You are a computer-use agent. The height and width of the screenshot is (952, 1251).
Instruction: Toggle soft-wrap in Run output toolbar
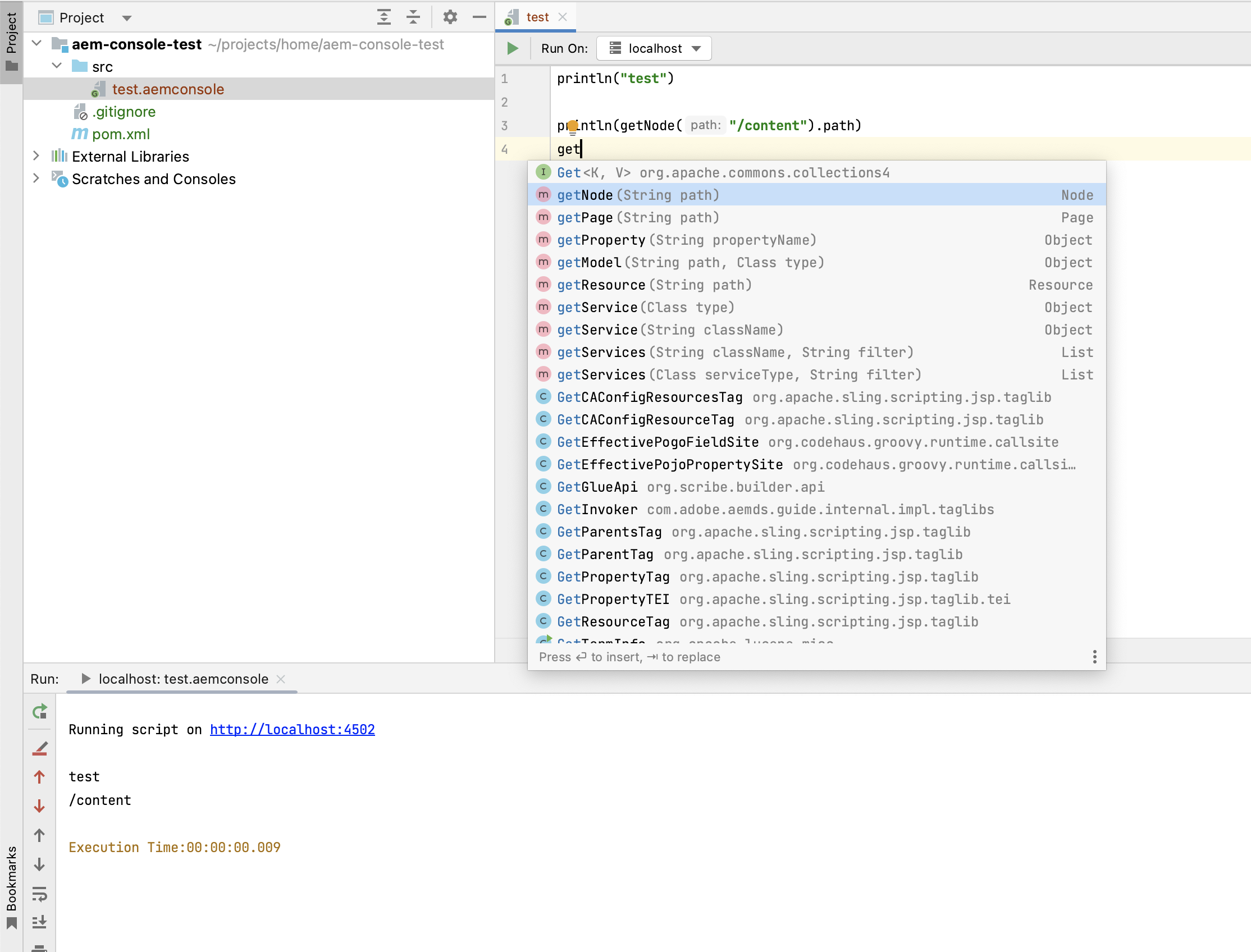coord(40,894)
